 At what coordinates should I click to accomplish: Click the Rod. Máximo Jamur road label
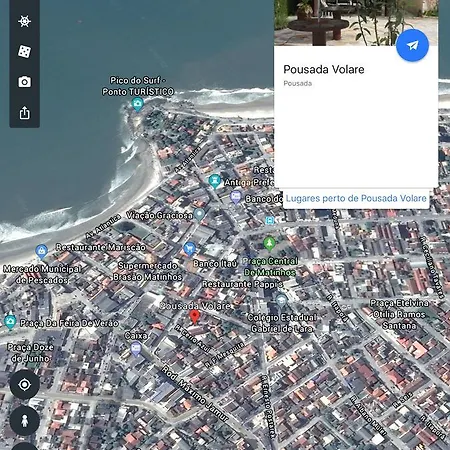(x=195, y=394)
